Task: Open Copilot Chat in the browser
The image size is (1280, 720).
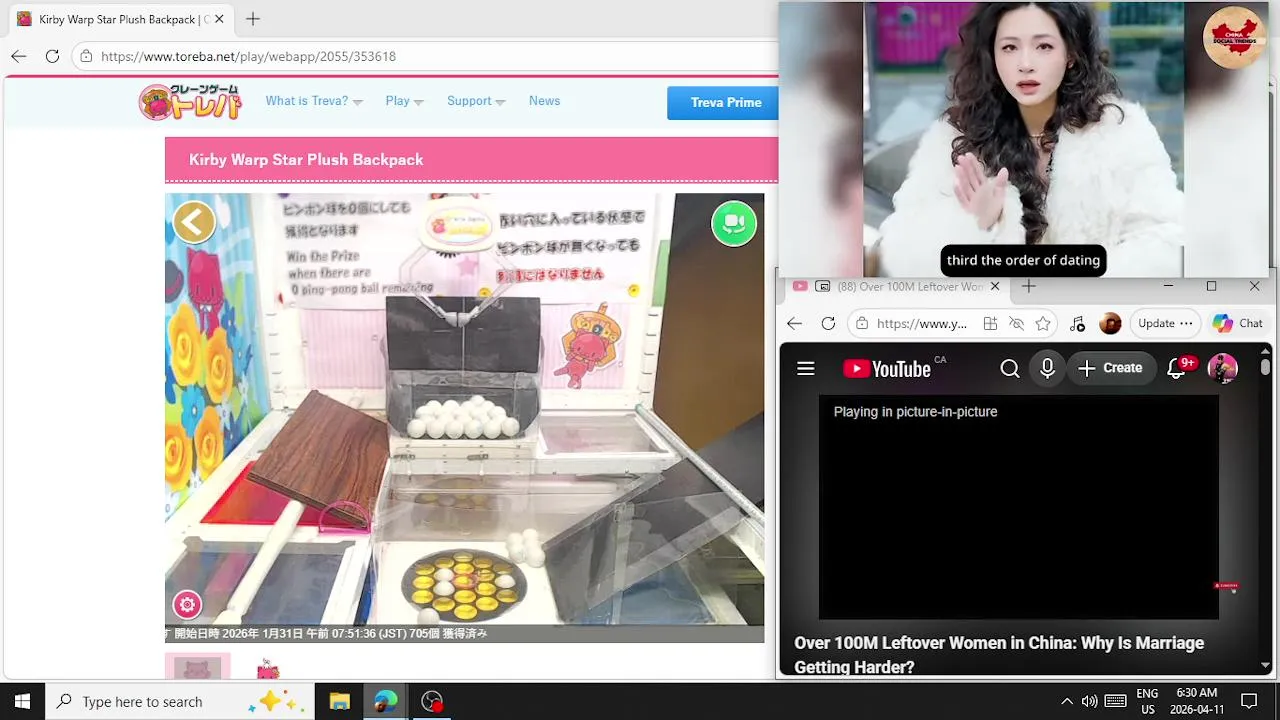Action: tap(1238, 324)
